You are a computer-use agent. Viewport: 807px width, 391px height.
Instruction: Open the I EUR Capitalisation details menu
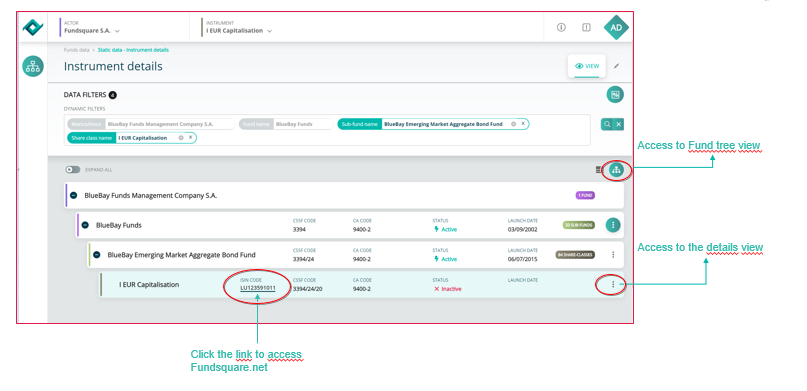point(613,285)
